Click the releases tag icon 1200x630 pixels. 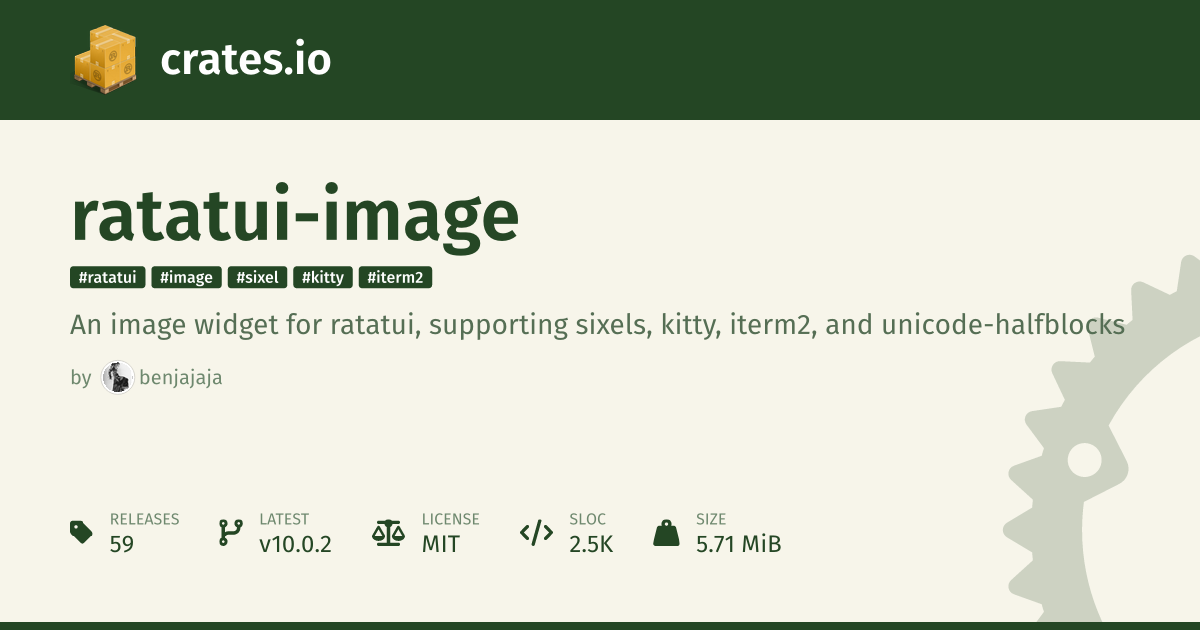[x=81, y=532]
